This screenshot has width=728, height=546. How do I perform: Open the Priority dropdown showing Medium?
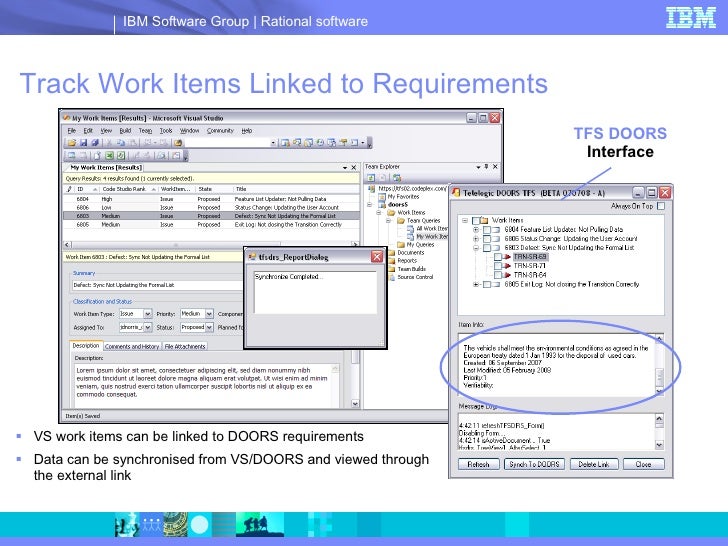tap(209, 314)
